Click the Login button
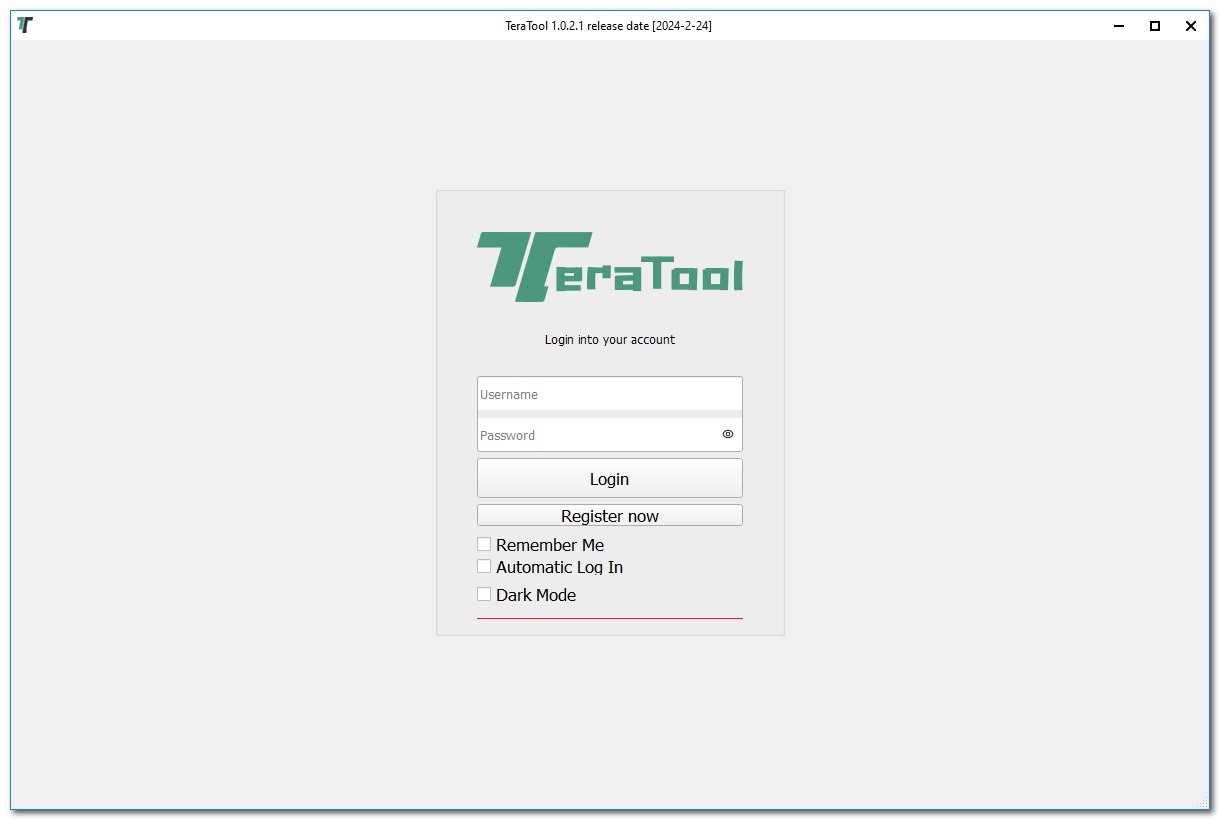Viewport: 1221px width, 821px height. coord(610,478)
